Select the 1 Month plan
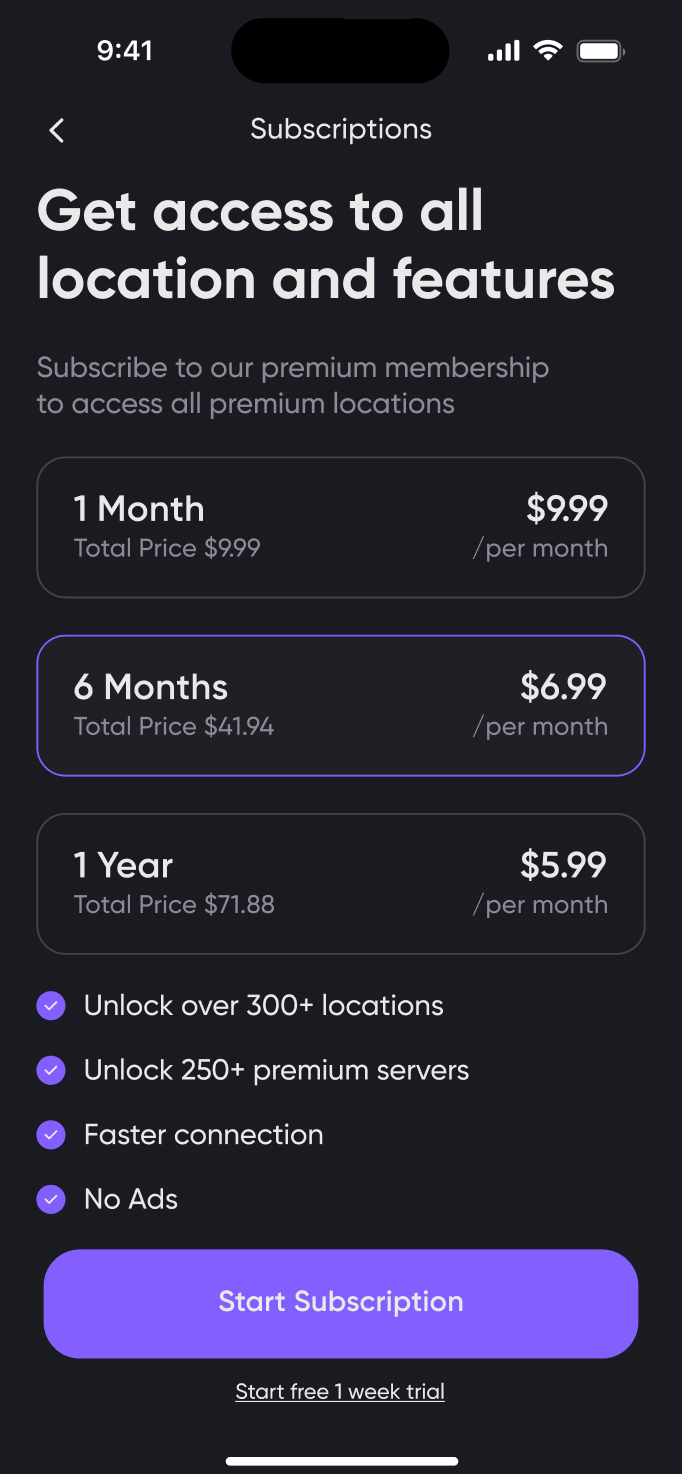Viewport: 682px width, 1474px height. (341, 527)
